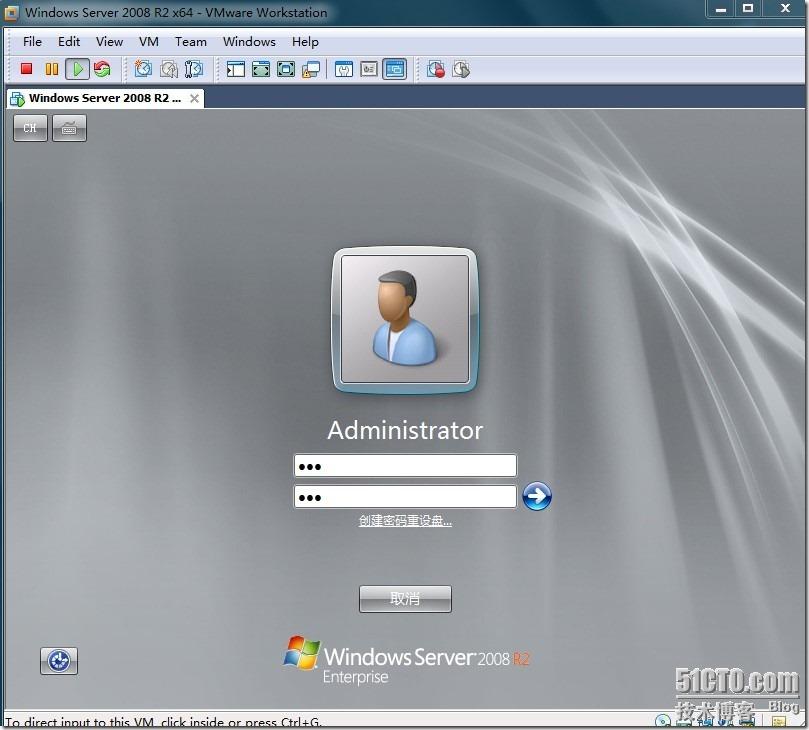Show or hide the sidebar panel icon
The width and height of the screenshot is (809, 730).
(236, 69)
